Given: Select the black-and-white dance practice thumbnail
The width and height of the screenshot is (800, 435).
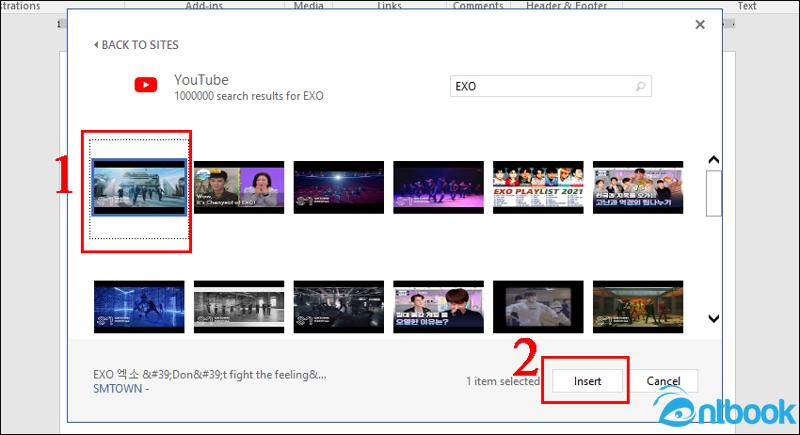Looking at the screenshot, I should point(239,306).
